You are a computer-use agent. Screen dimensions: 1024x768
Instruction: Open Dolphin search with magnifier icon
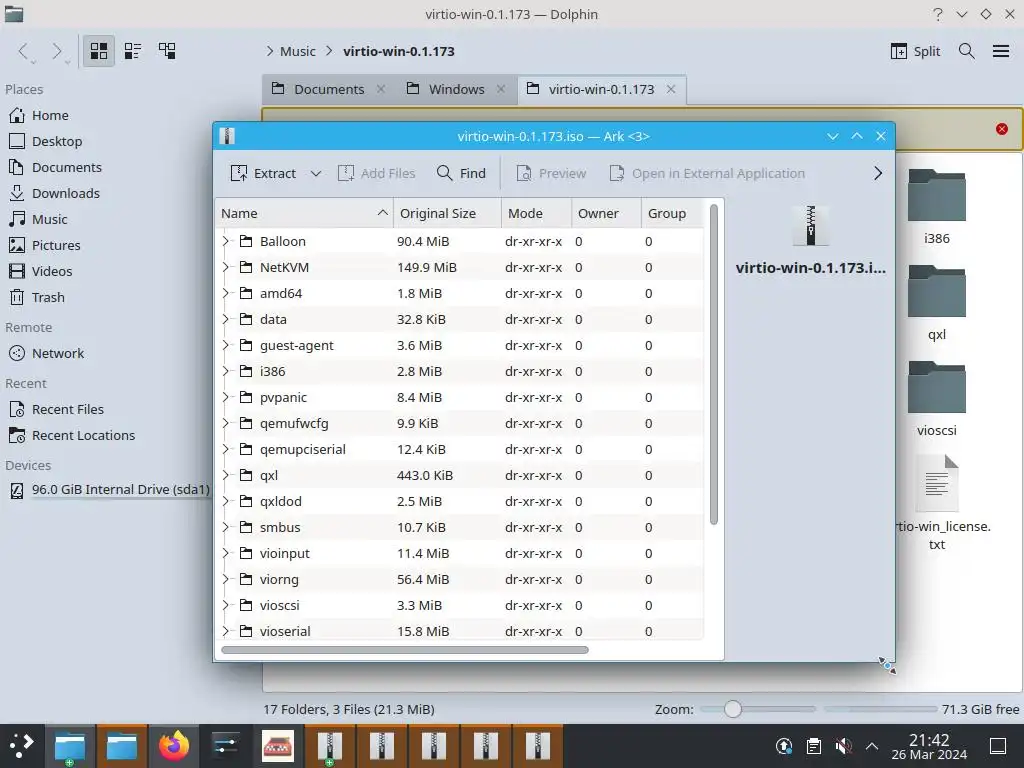pyautogui.click(x=967, y=51)
